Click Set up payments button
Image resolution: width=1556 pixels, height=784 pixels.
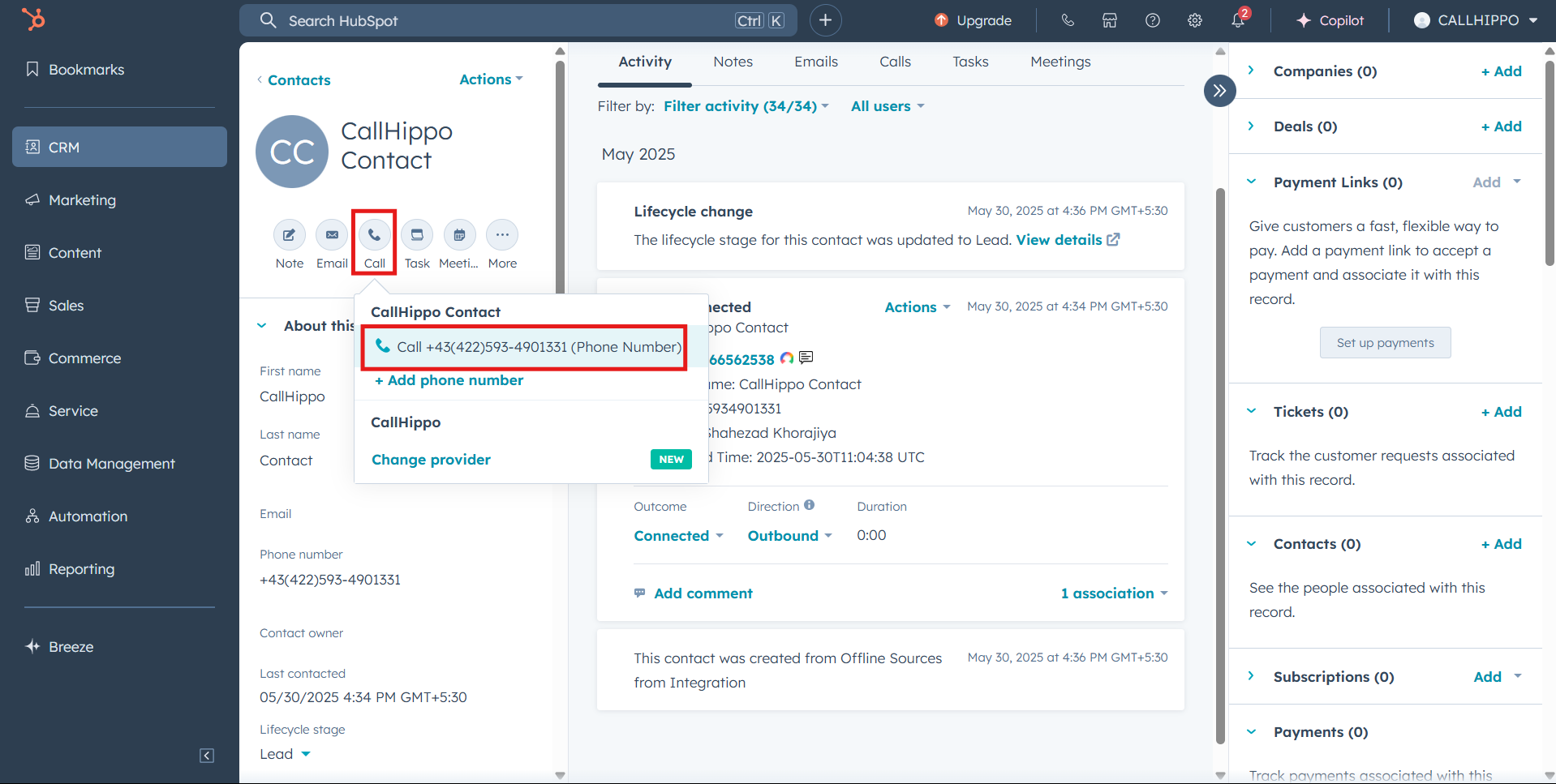1385,343
